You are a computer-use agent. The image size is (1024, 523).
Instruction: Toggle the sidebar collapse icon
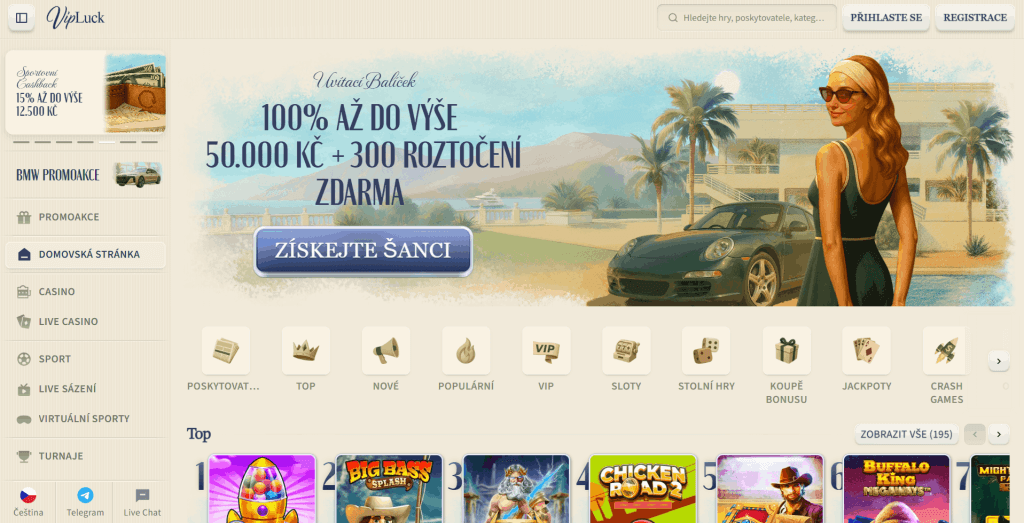pyautogui.click(x=22, y=18)
